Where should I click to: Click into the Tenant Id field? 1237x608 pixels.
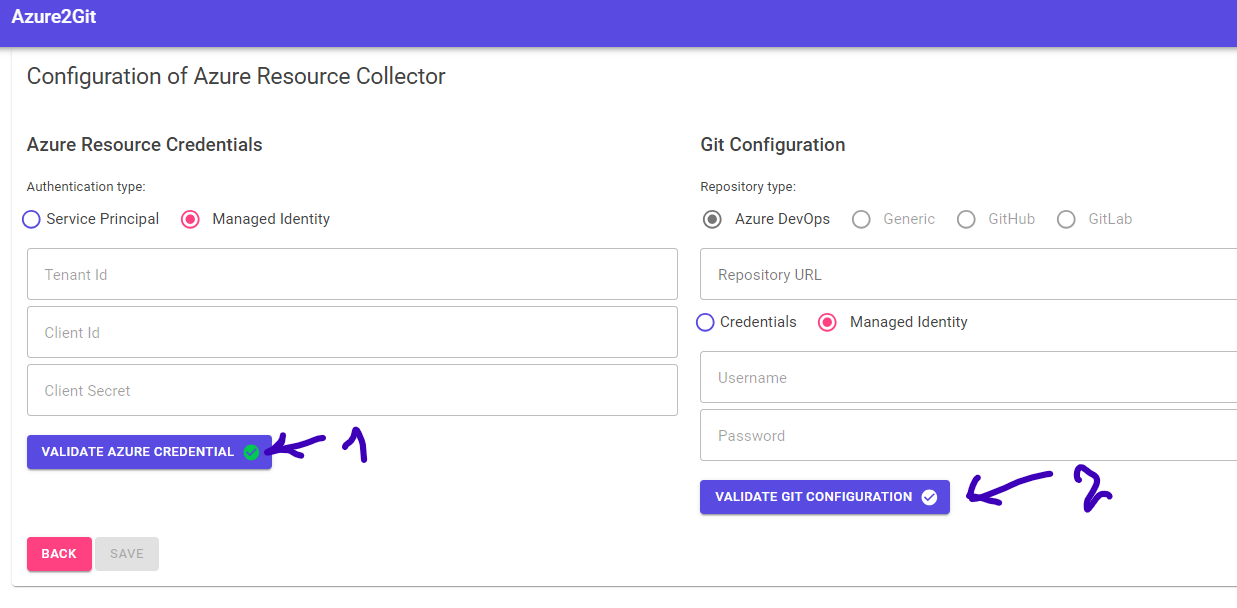coord(352,274)
